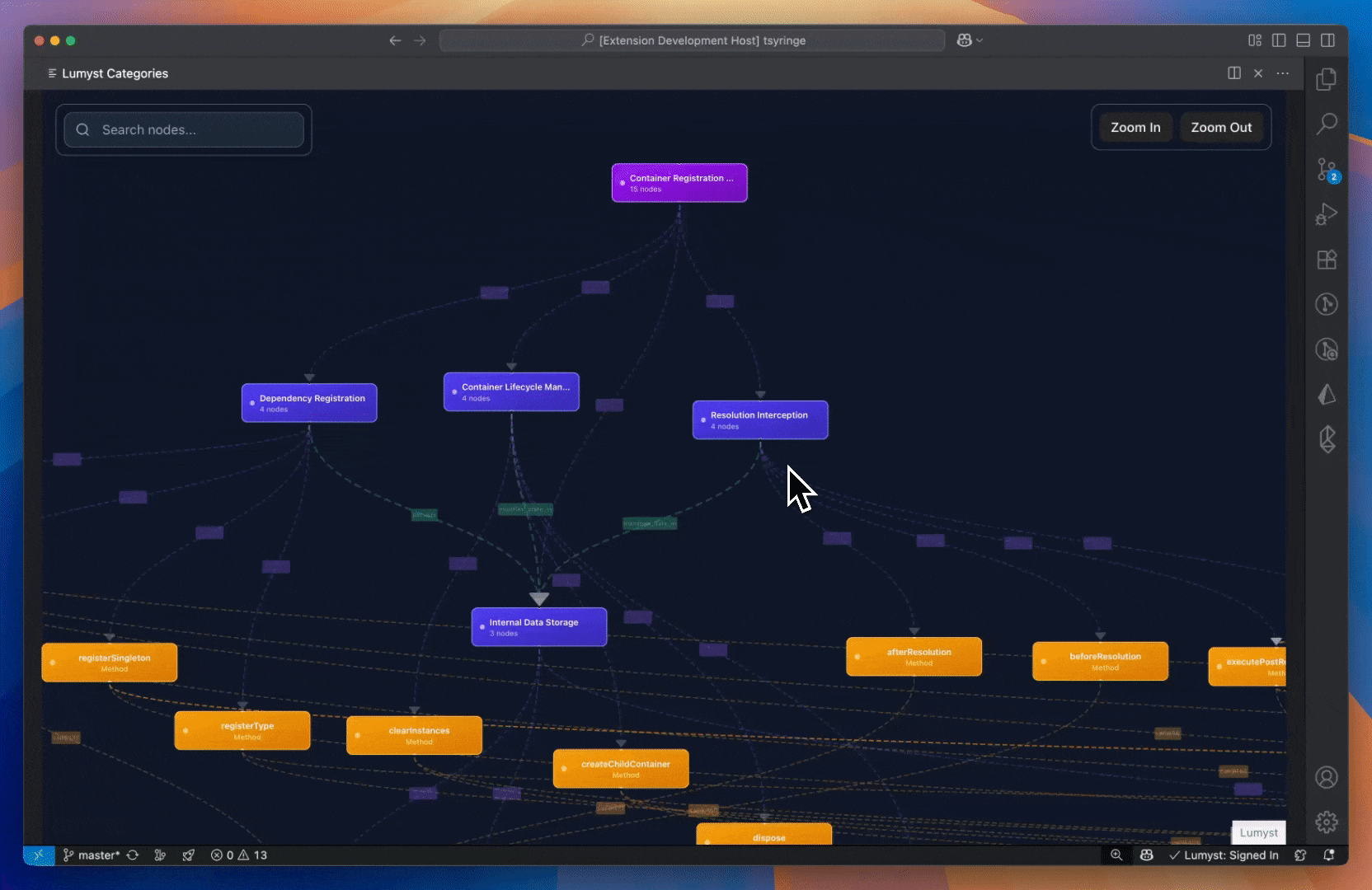Open the Manage gear in activity bar
This screenshot has height=890, width=1372.
click(1327, 822)
